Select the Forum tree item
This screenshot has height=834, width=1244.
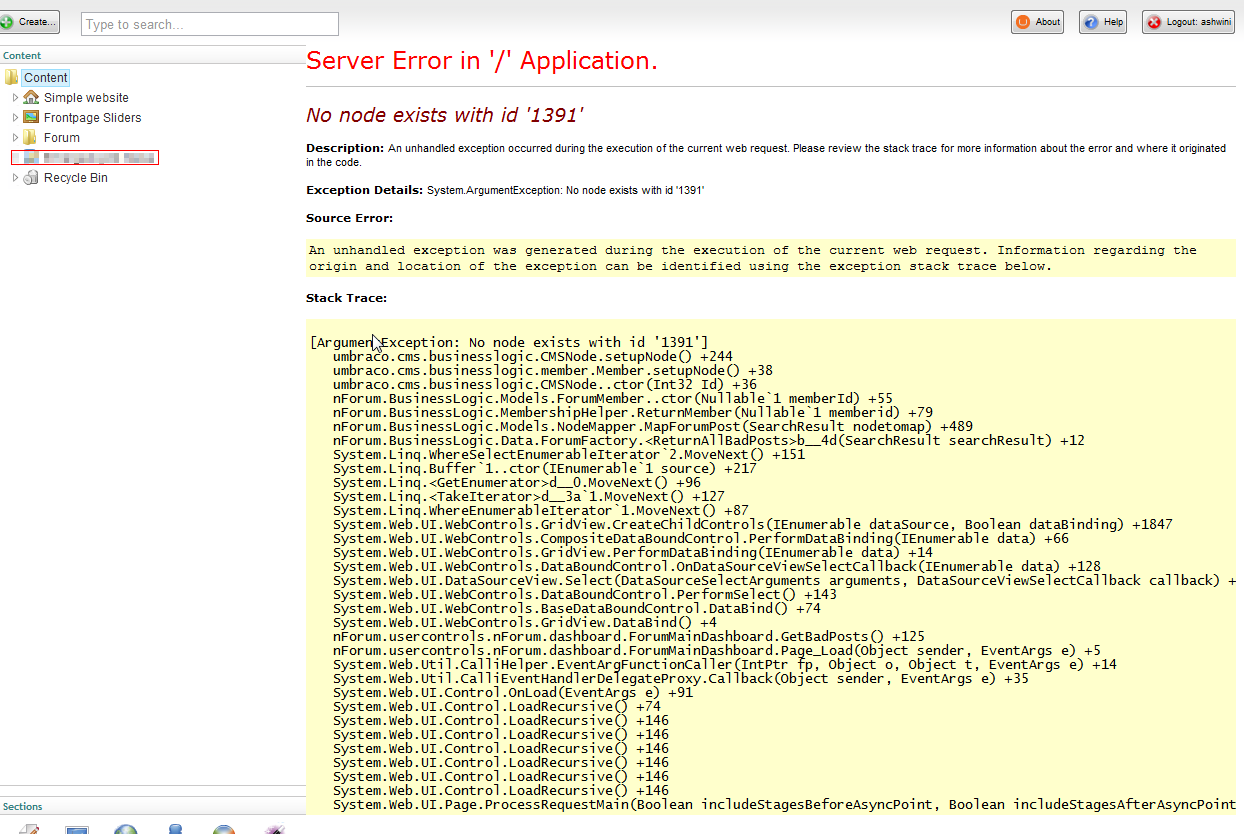[x=62, y=138]
